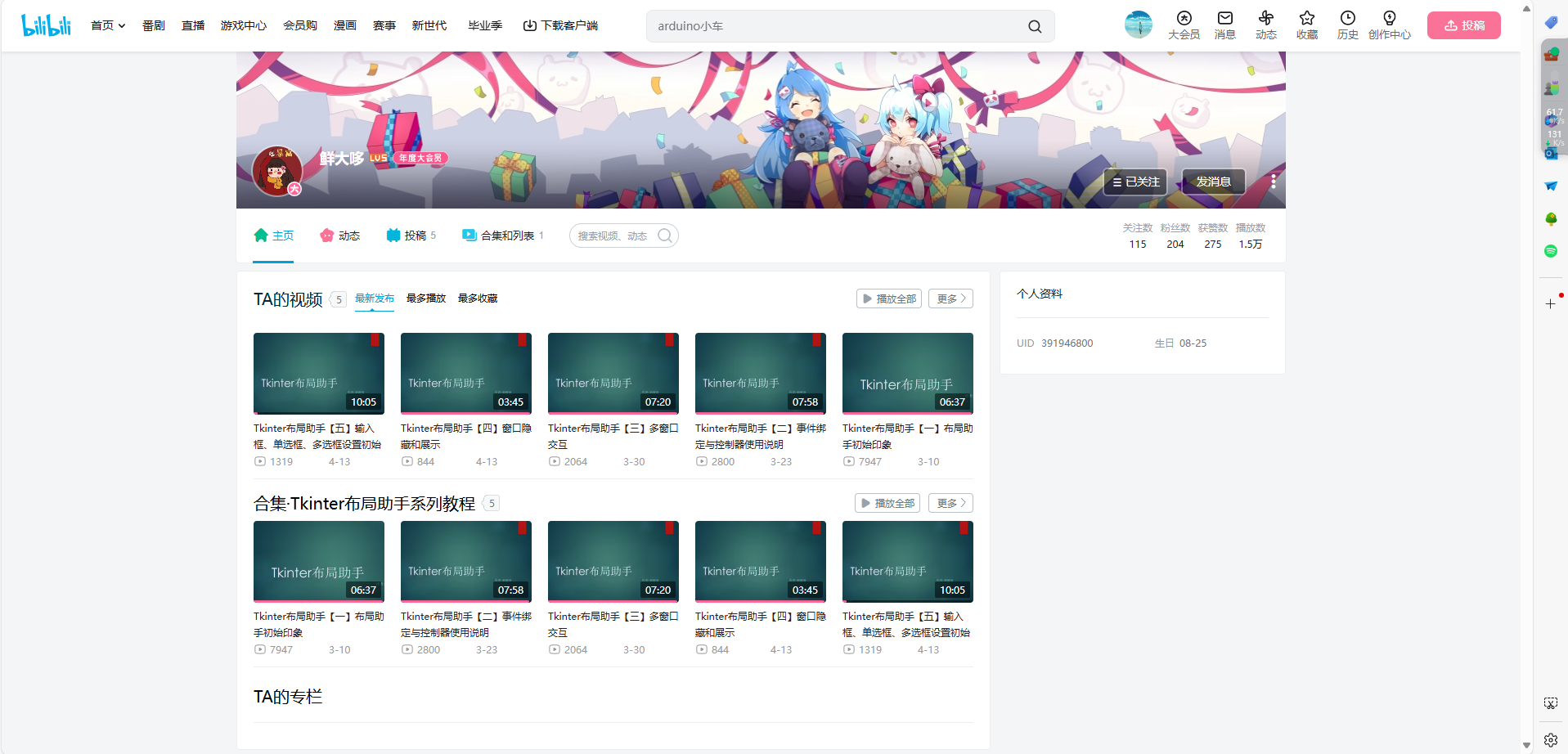Click 粉丝数 204 stat
The height and width of the screenshot is (754, 1568).
pos(1175,236)
